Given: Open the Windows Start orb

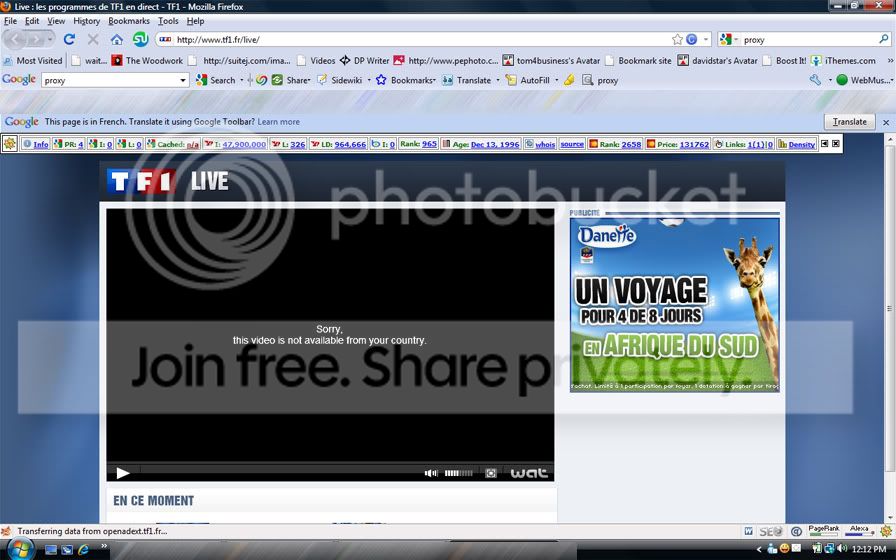Looking at the screenshot, I should (20, 549).
